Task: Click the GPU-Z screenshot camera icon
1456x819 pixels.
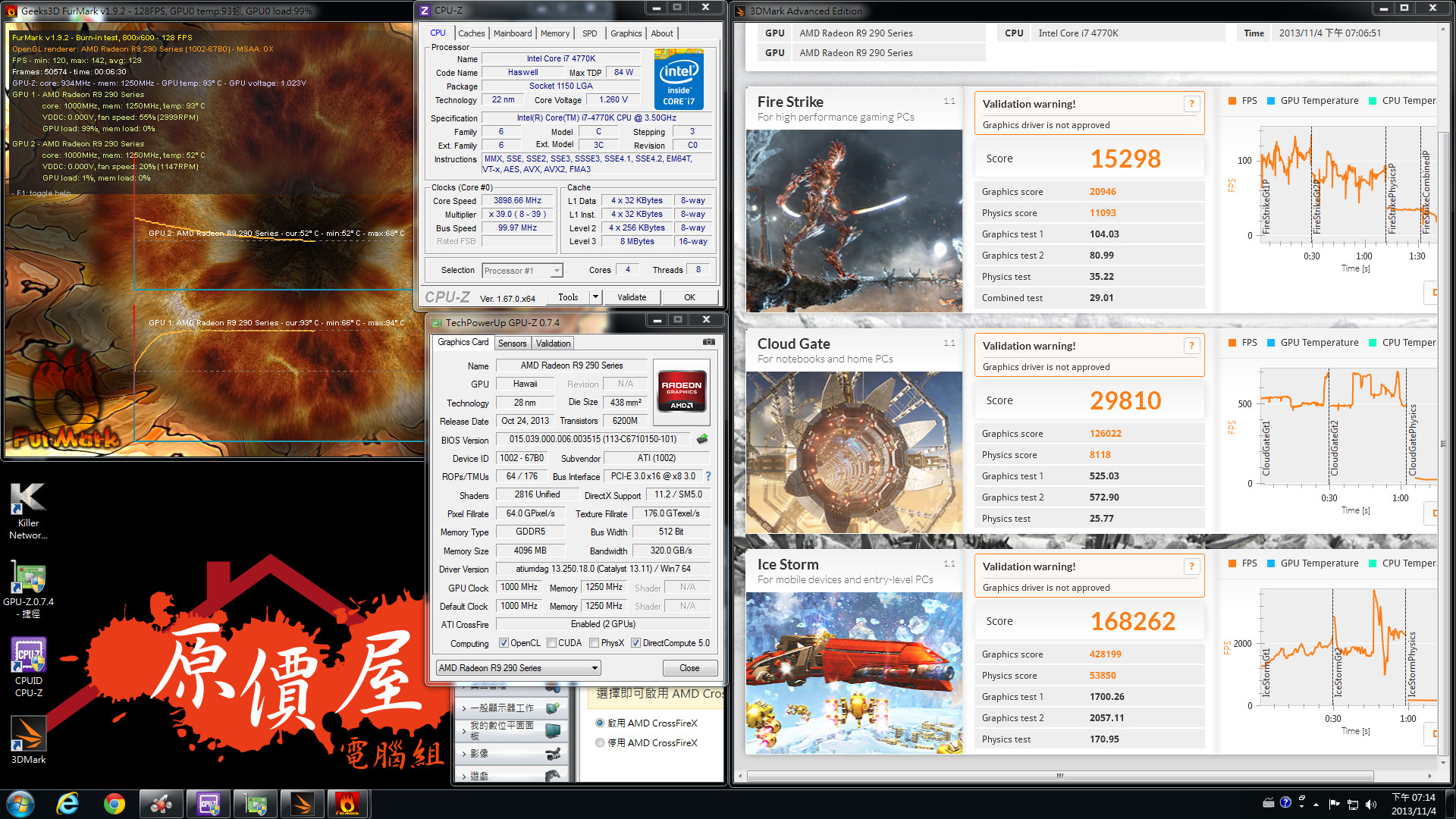Action: pos(708,342)
